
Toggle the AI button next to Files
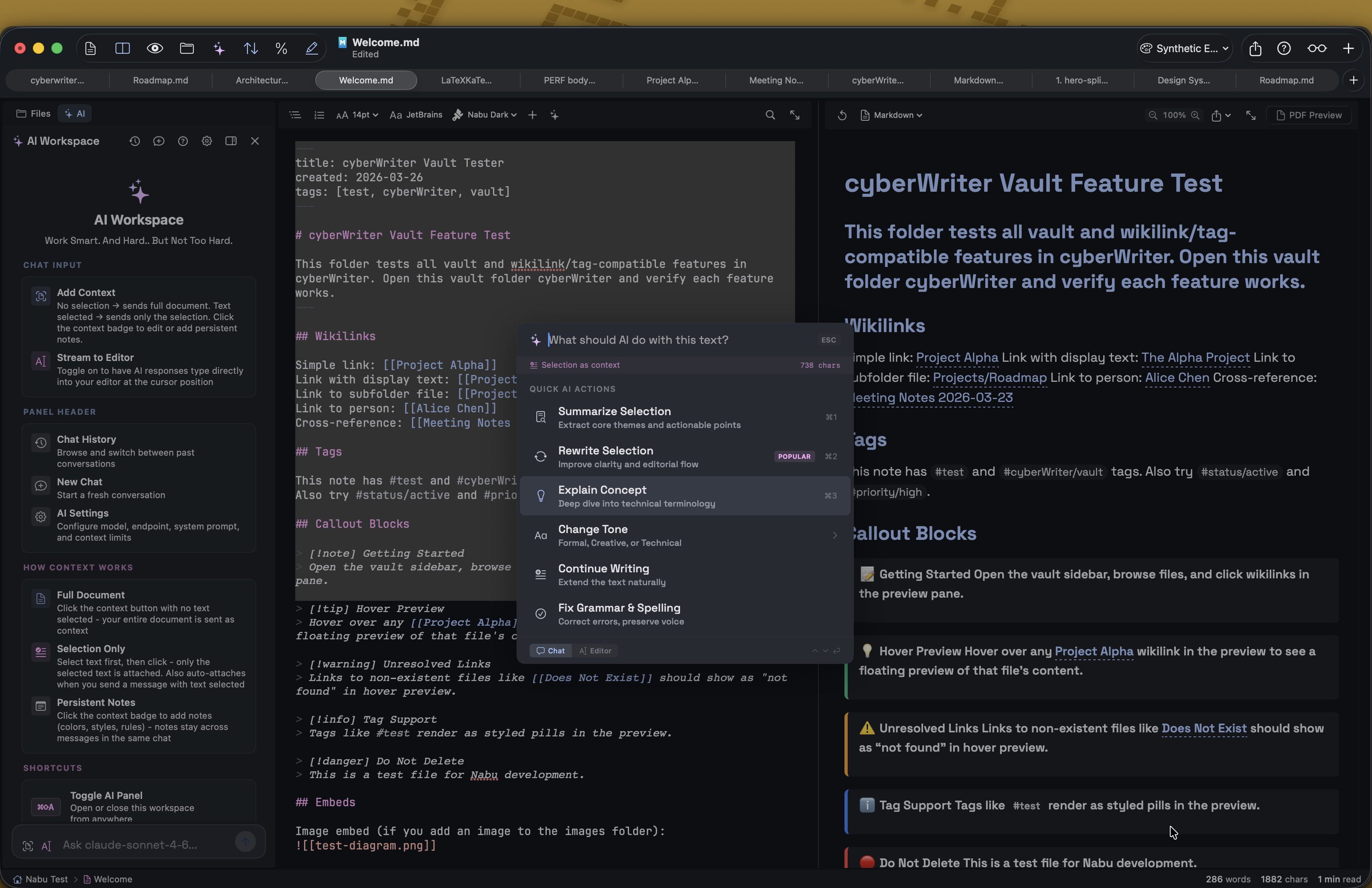pyautogui.click(x=75, y=114)
